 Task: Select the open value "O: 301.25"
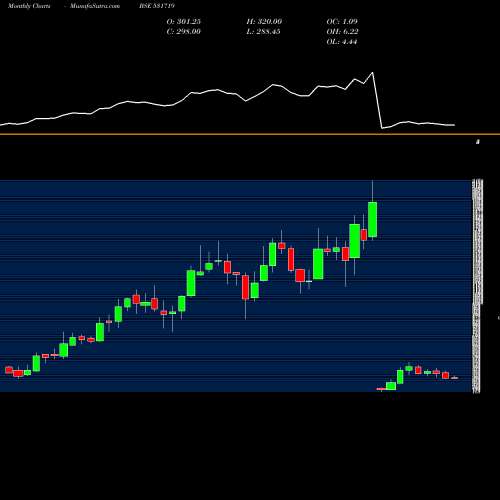click(x=184, y=22)
